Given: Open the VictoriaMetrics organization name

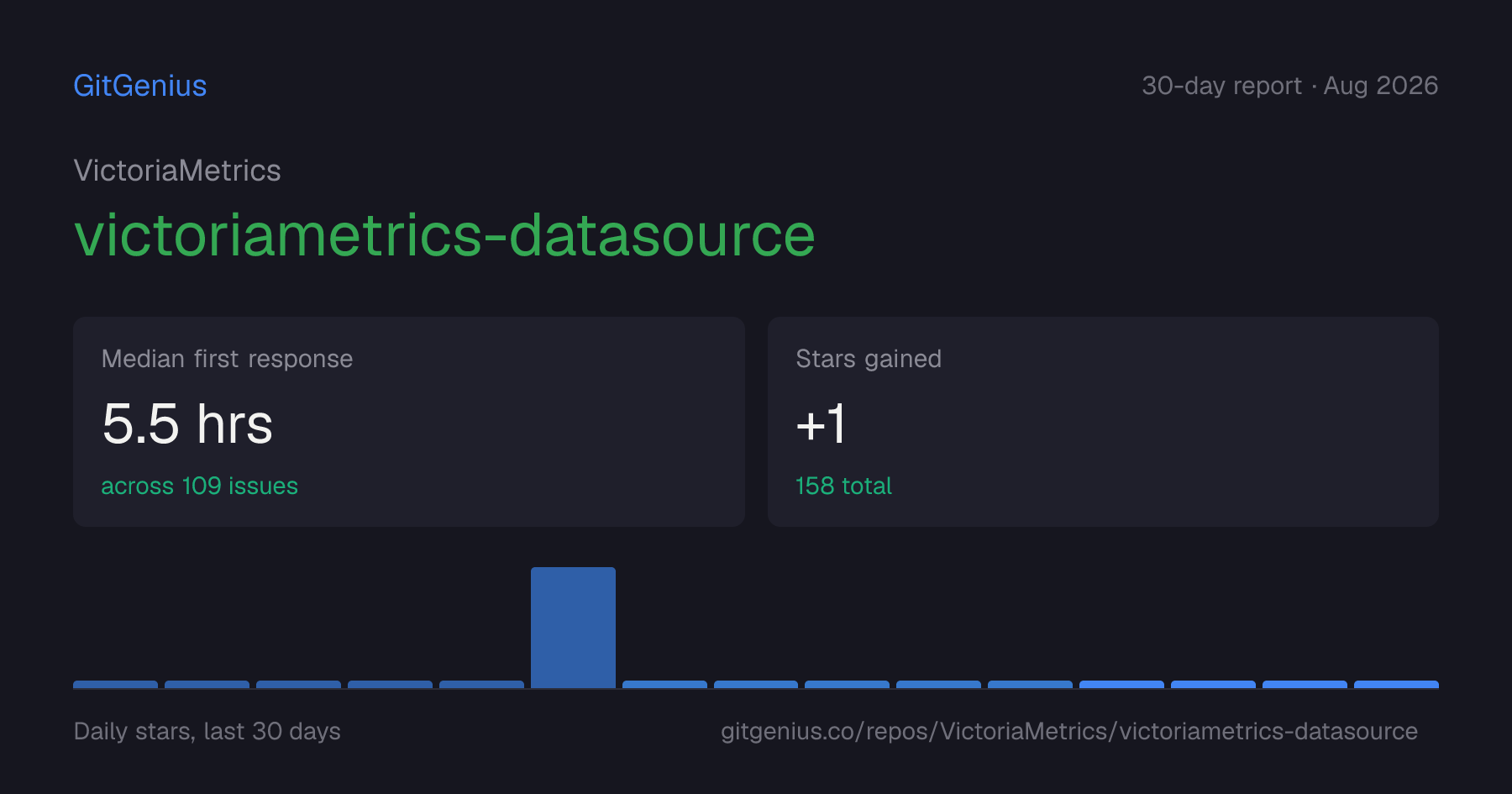Looking at the screenshot, I should coord(177,171).
